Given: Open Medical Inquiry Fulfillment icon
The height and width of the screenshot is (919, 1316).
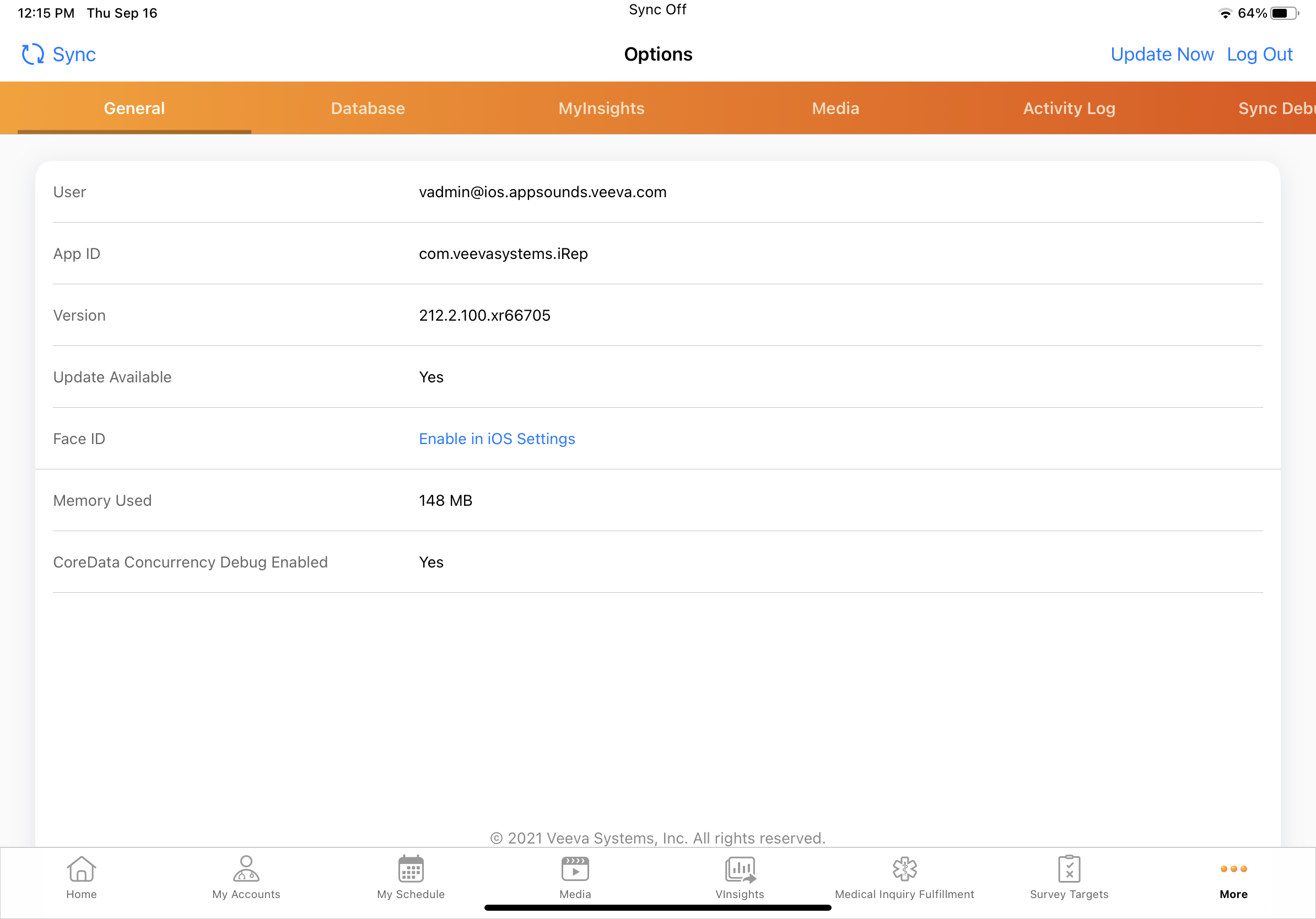Looking at the screenshot, I should click(x=904, y=869).
